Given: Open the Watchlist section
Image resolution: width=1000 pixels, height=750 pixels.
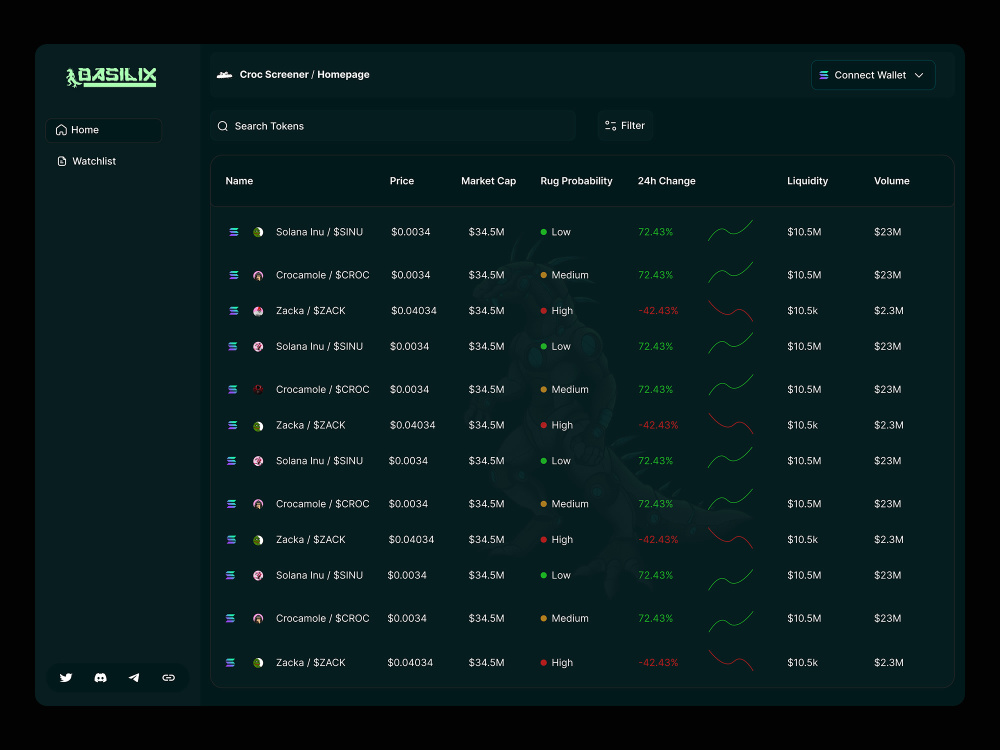Looking at the screenshot, I should pos(87,161).
